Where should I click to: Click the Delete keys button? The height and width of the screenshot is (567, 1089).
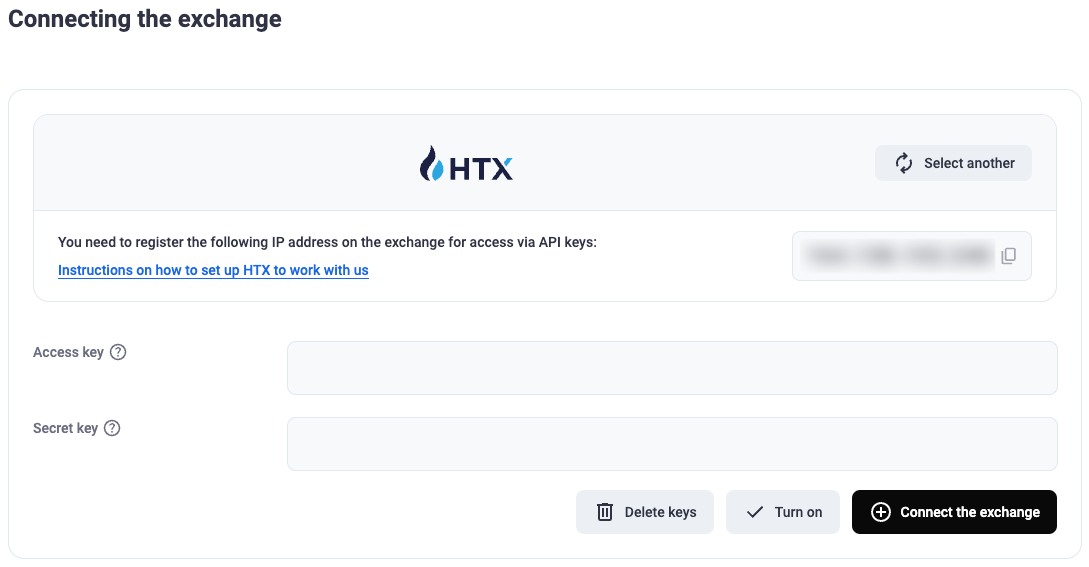coord(645,512)
